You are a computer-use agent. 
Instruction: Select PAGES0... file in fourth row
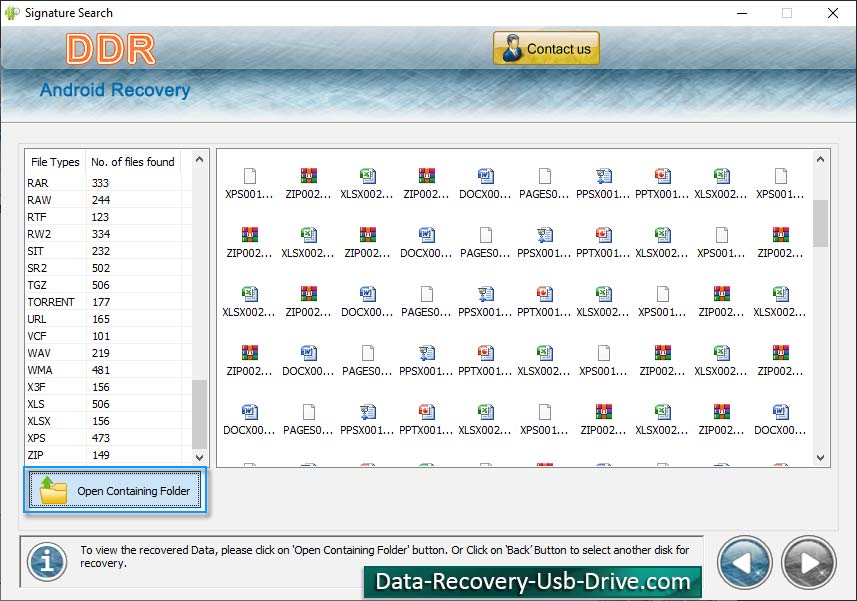tap(367, 361)
